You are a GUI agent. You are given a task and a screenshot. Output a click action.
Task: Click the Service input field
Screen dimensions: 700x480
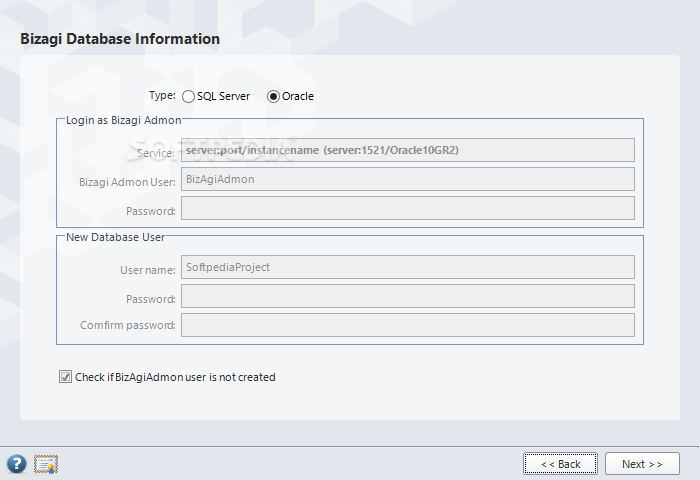click(x=407, y=151)
